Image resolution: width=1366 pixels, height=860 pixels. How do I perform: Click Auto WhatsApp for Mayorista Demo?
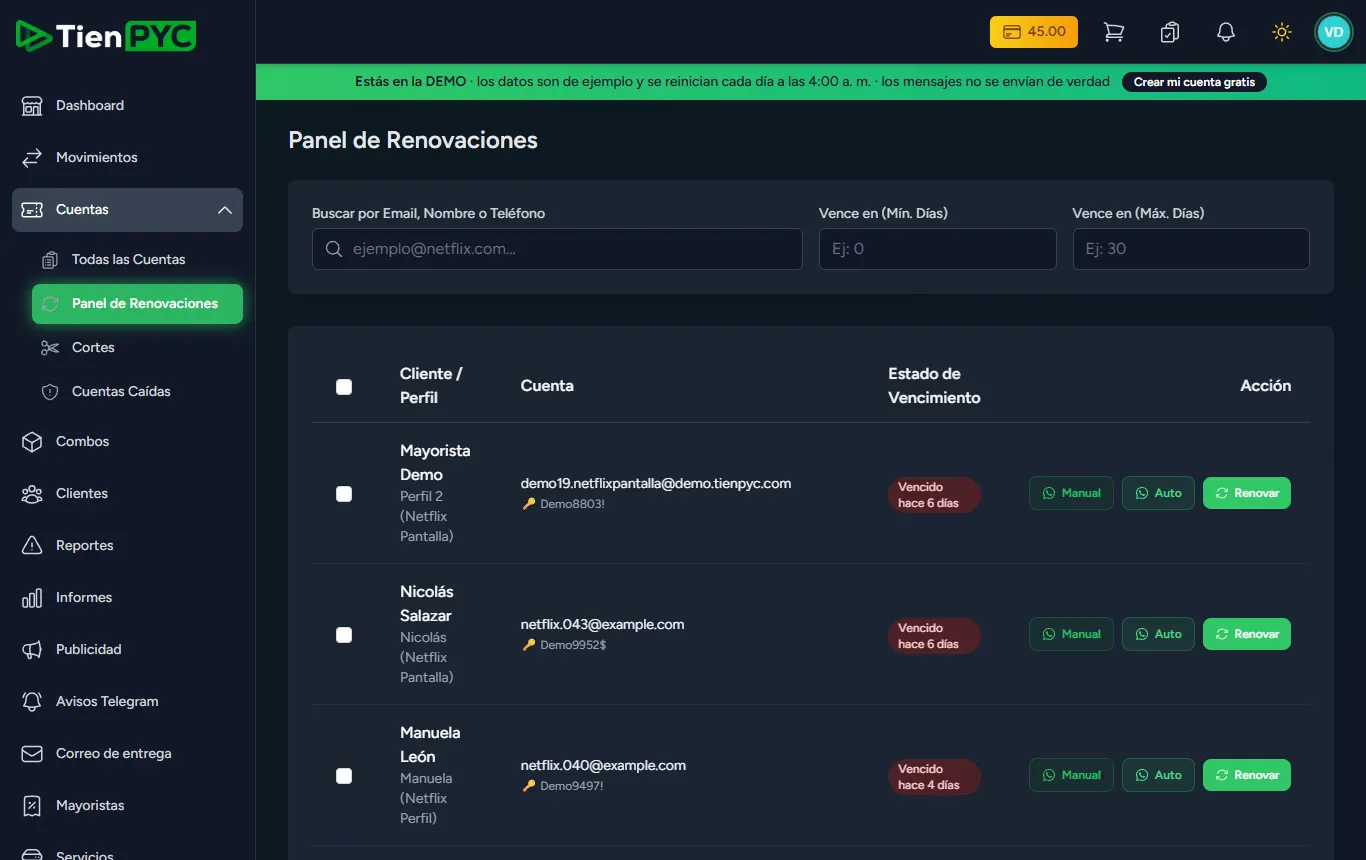[1158, 493]
